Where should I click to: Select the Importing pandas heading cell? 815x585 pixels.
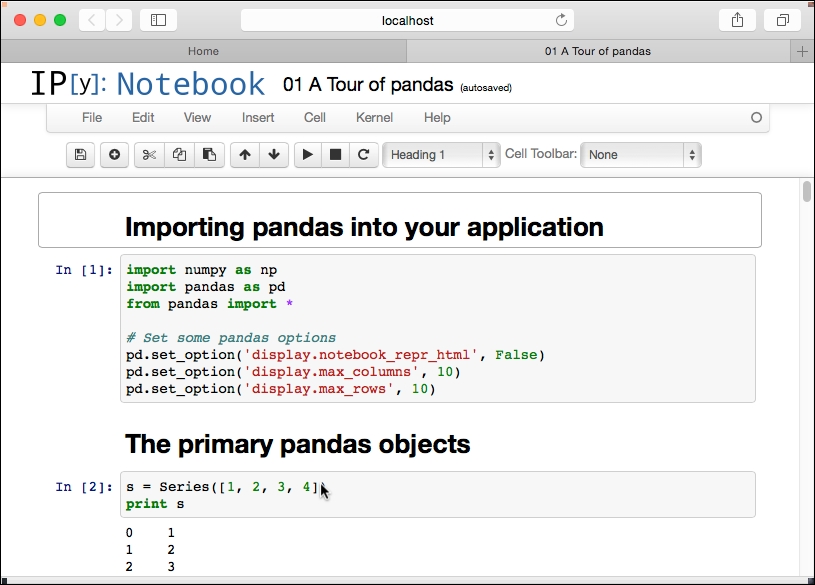point(400,220)
